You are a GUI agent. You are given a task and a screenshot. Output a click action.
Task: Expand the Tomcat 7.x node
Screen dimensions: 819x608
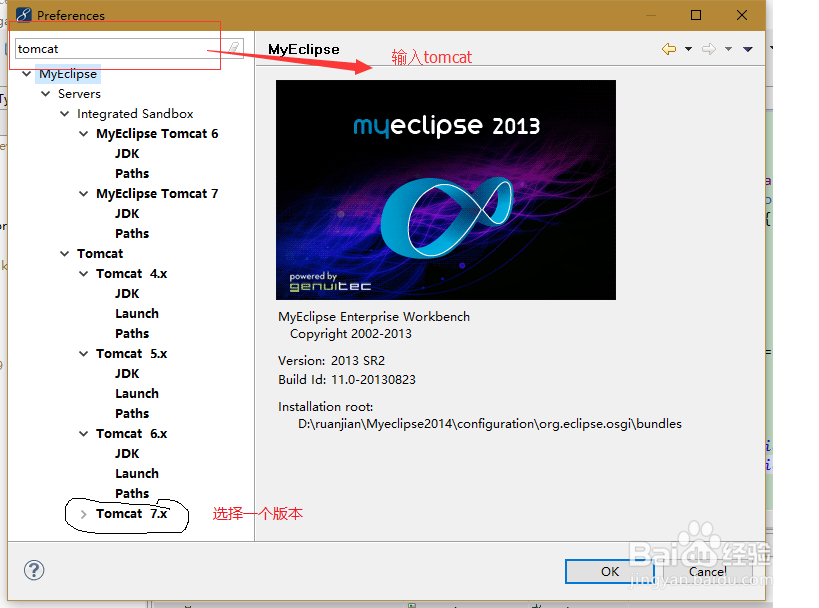coord(84,514)
